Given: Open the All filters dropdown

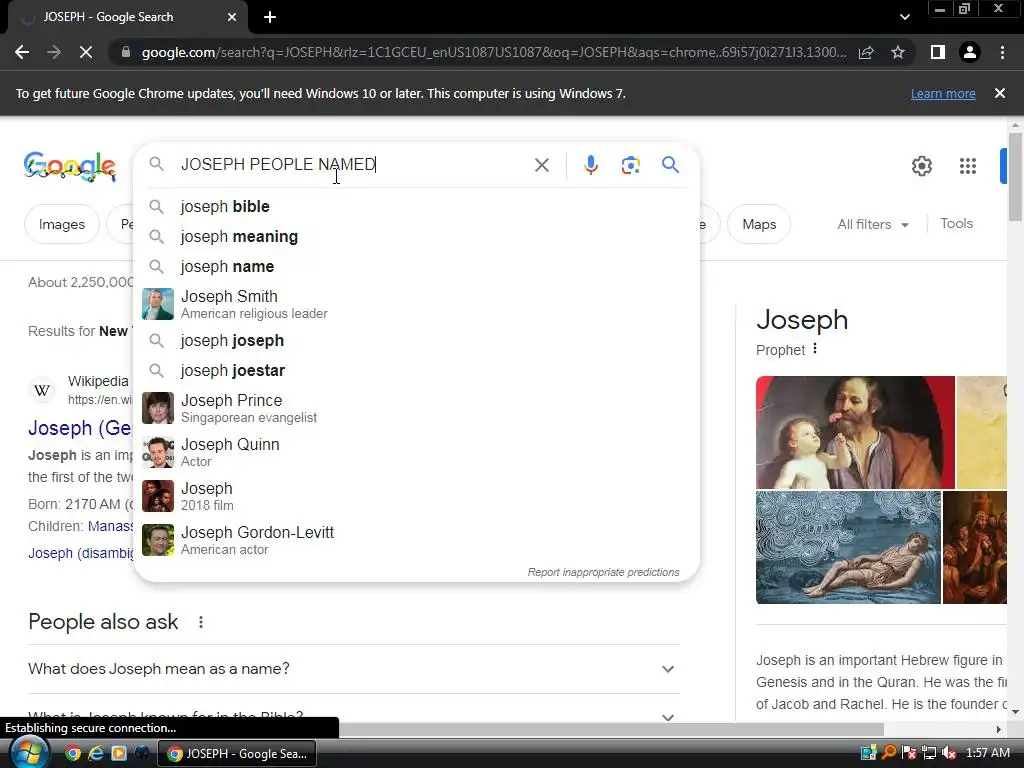Looking at the screenshot, I should 872,224.
